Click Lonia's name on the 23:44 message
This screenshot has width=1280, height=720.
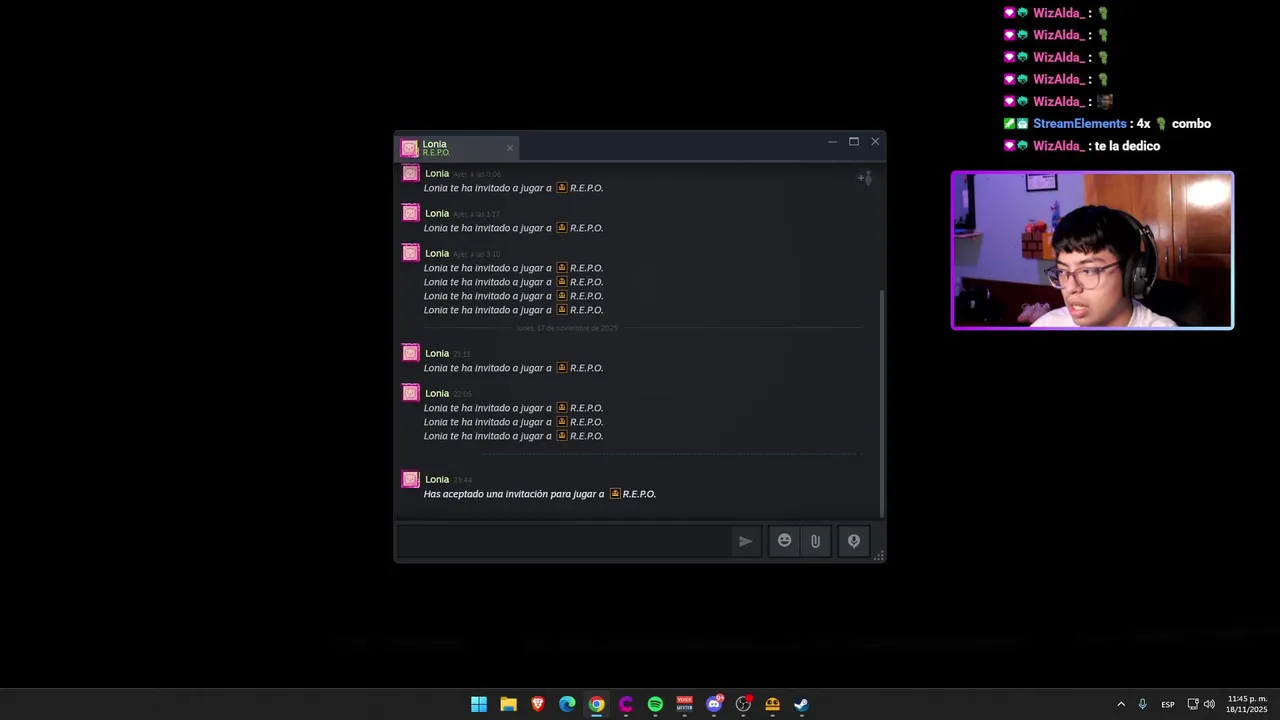click(x=437, y=479)
